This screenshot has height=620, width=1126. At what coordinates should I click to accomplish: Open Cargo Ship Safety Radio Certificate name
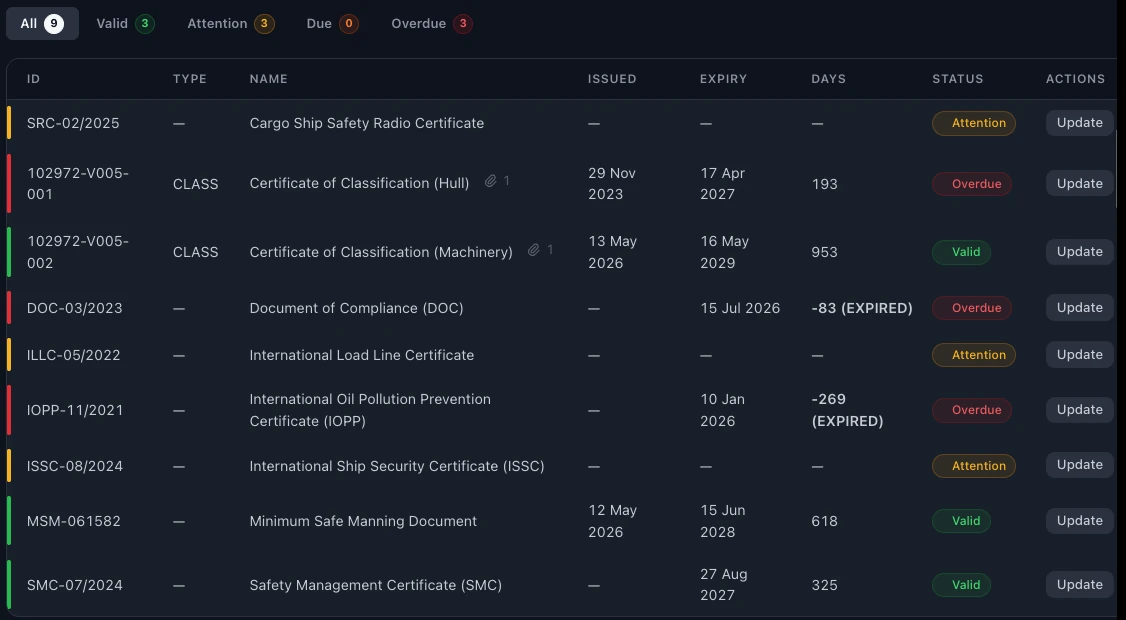(366, 123)
